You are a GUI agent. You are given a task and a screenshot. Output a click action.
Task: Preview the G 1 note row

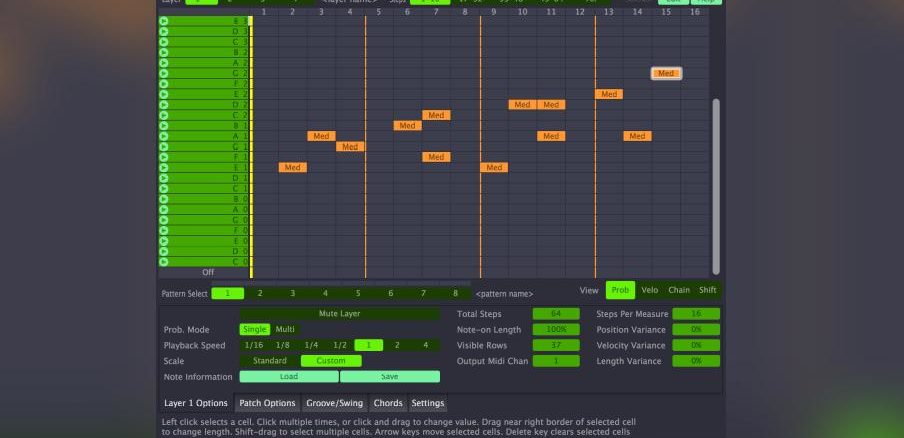pos(164,146)
